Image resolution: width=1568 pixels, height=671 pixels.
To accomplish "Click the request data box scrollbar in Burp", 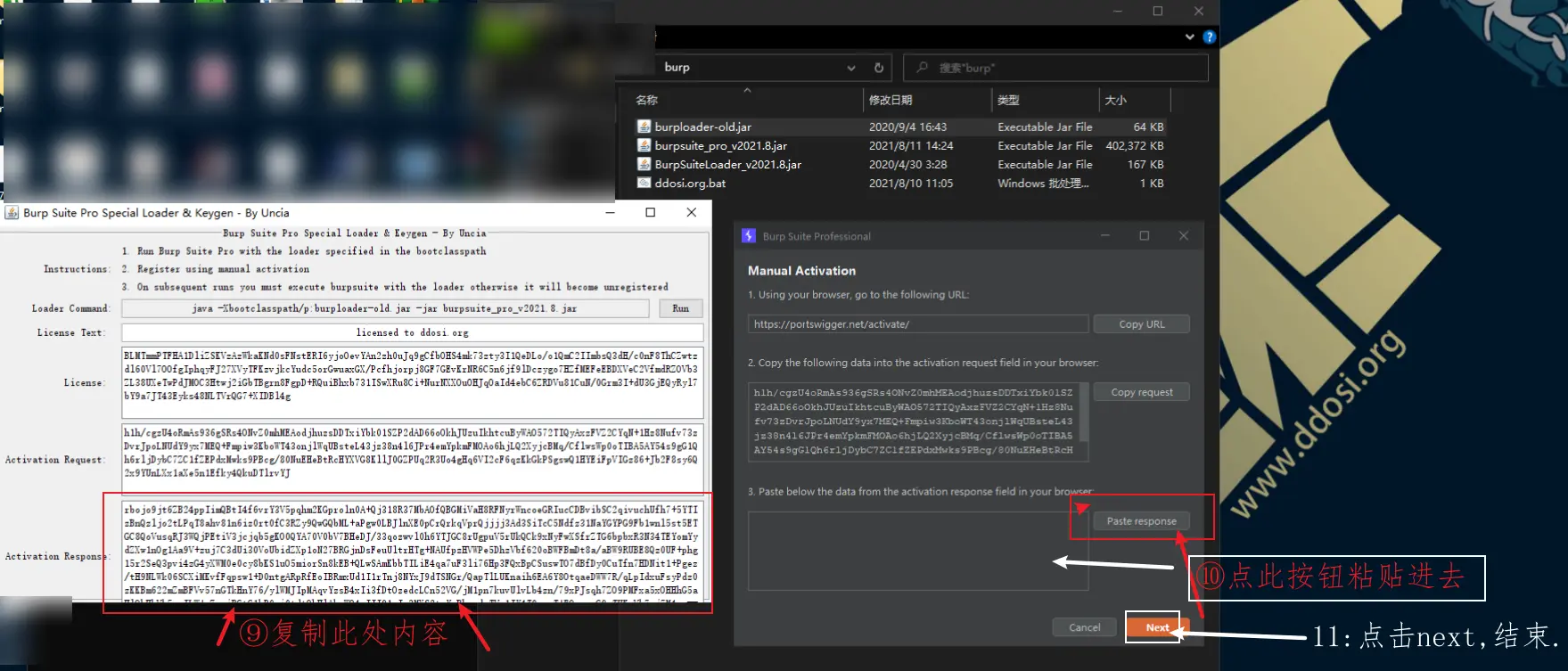I will click(1084, 412).
